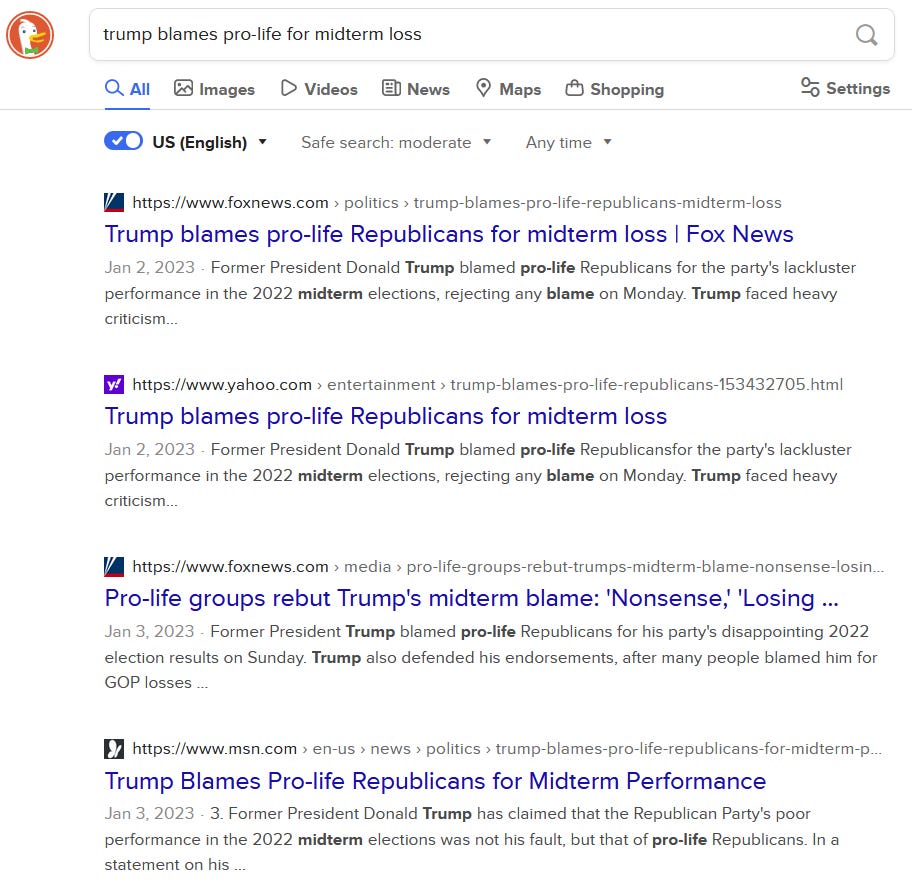Switch to the Maps tab
912x882 pixels.
(x=508, y=89)
